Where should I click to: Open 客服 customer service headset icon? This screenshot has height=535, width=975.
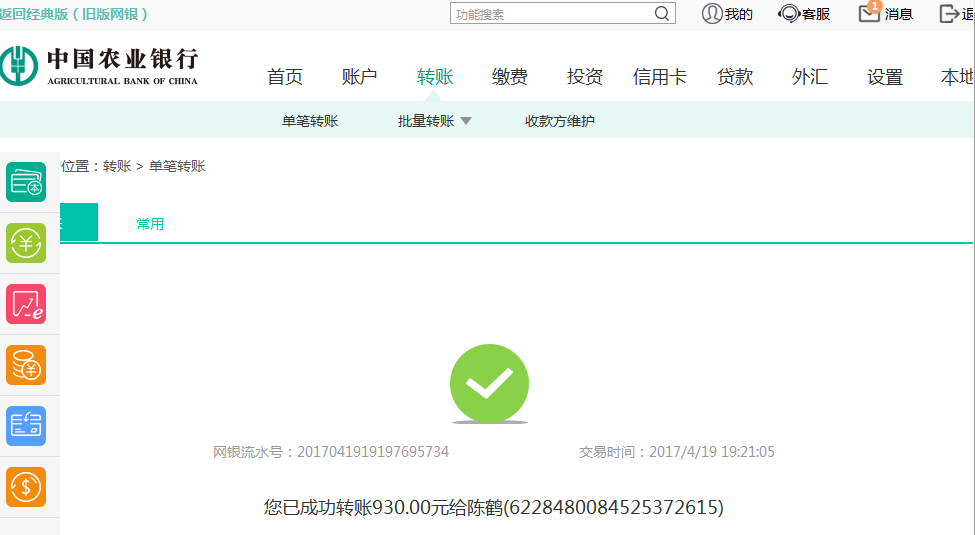[x=789, y=14]
